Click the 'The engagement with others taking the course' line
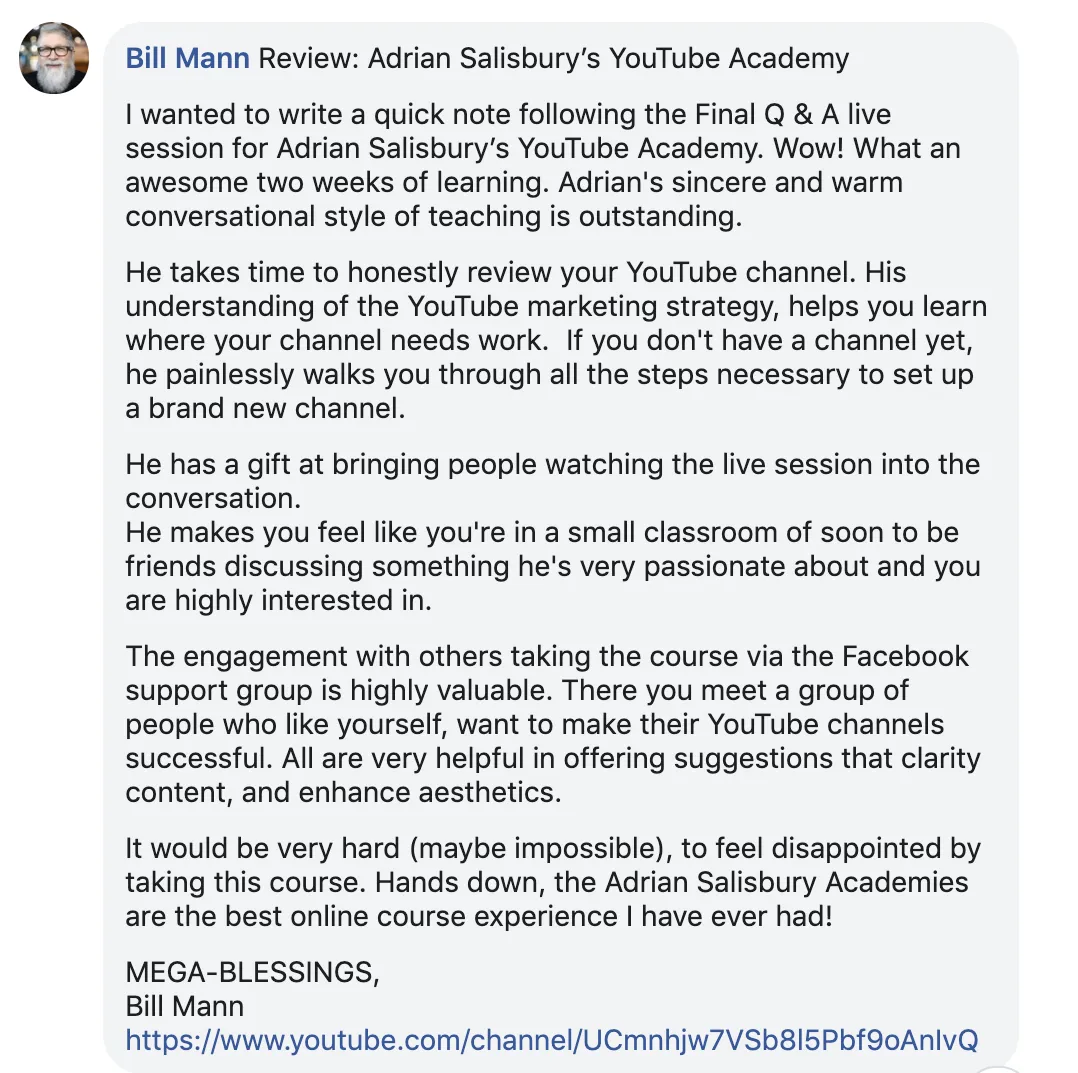 [547, 656]
